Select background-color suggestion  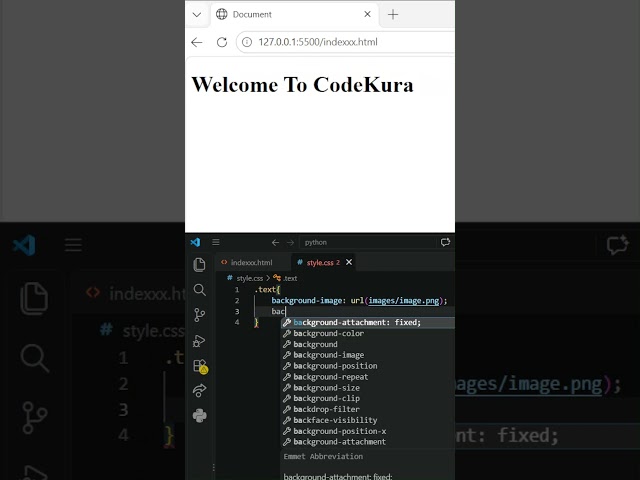[368, 333]
